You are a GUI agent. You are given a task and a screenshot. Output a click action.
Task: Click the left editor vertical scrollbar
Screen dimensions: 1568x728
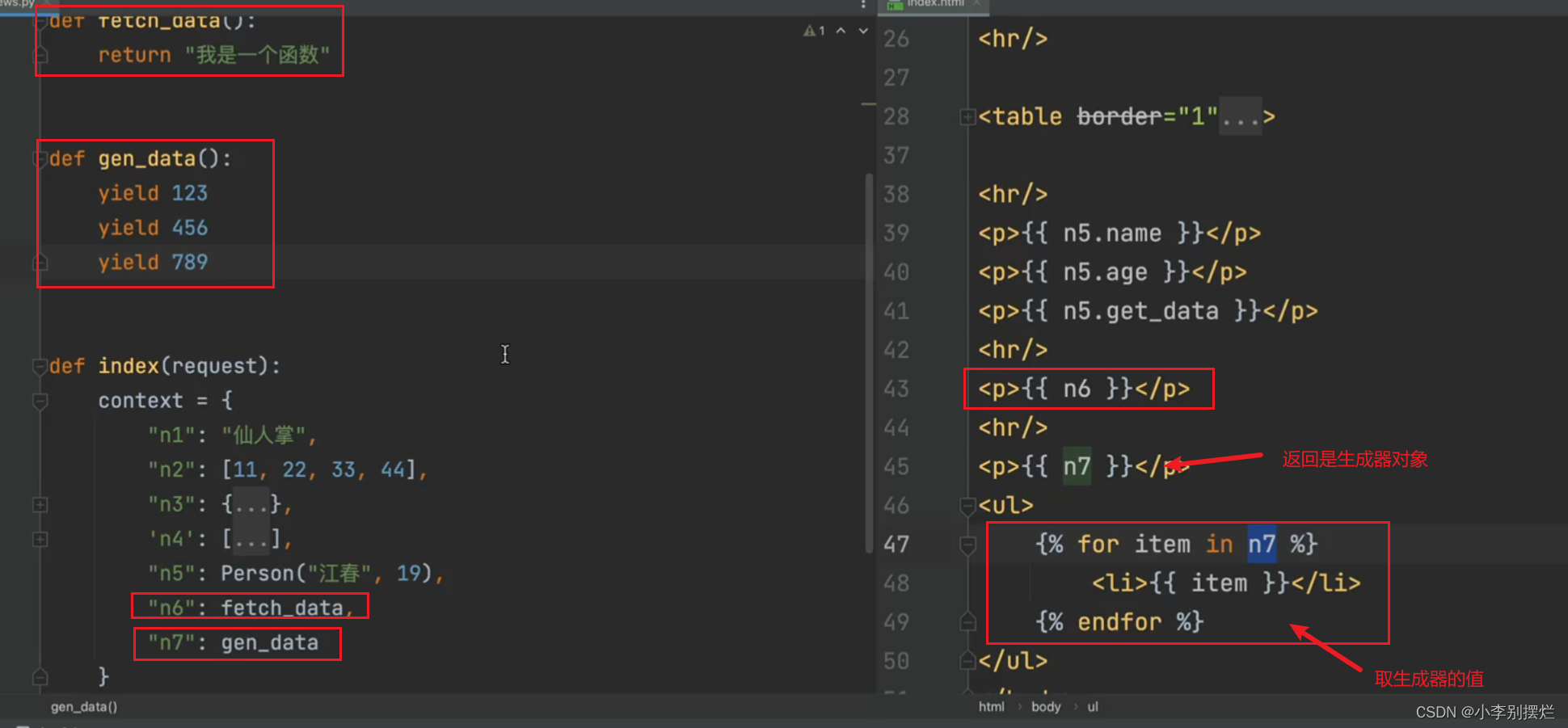pyautogui.click(x=869, y=362)
